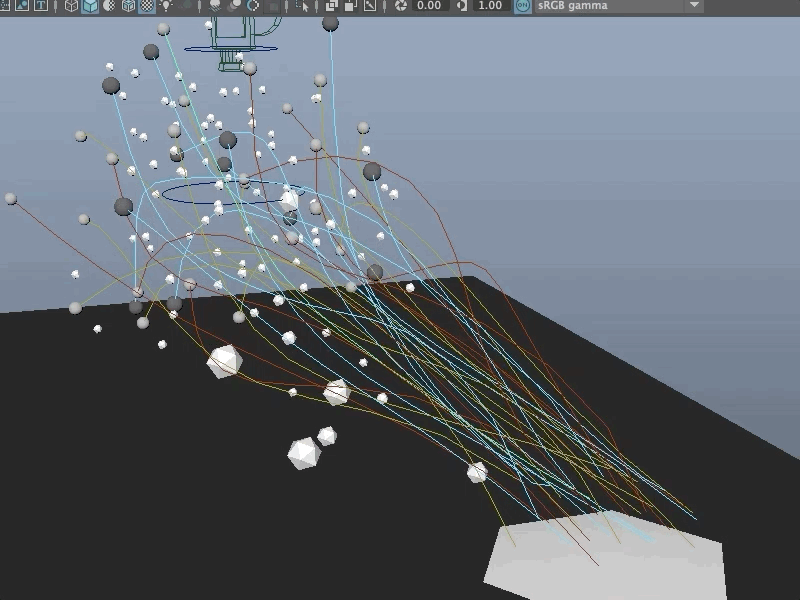Toggle Wireframe on Shaded icon

[128, 6]
